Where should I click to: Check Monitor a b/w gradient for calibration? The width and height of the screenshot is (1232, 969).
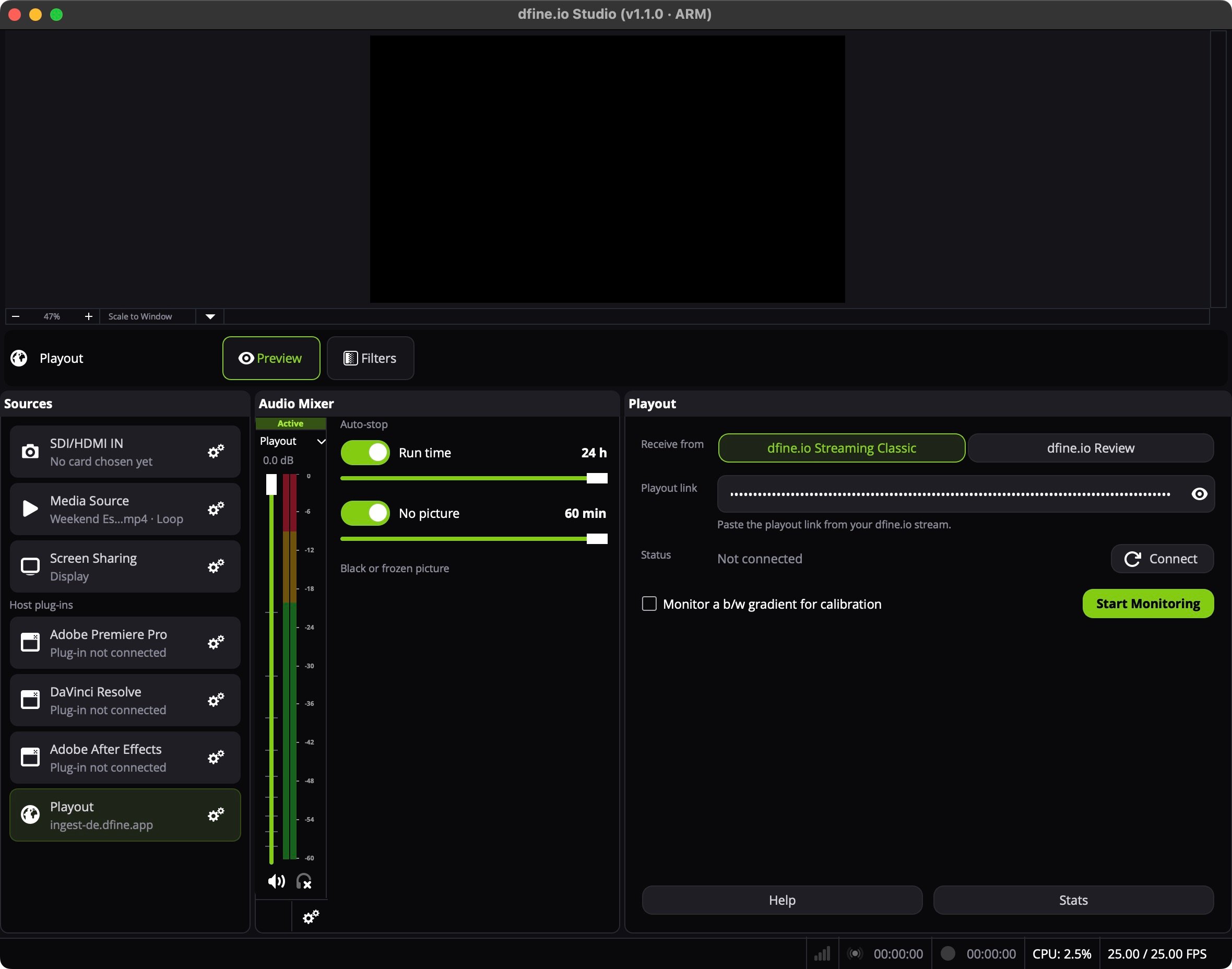coord(649,604)
